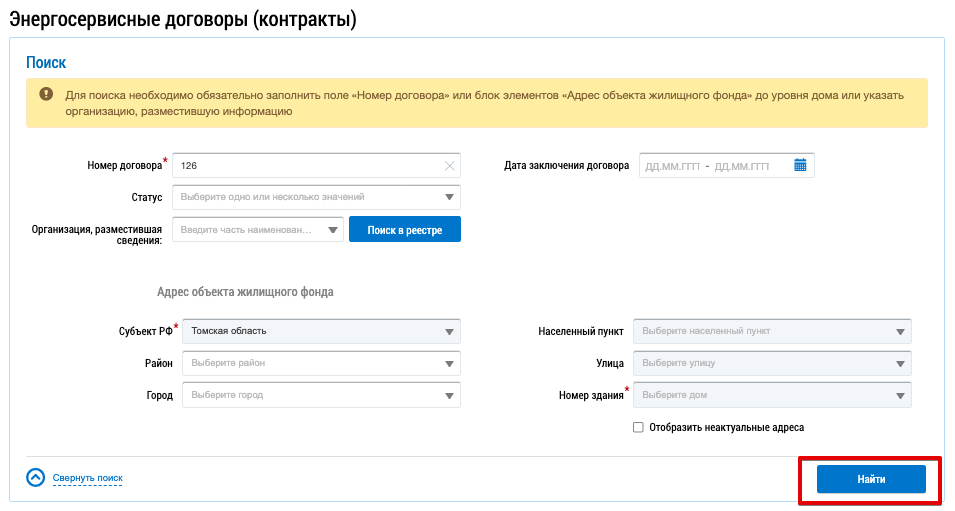The image size is (955, 511).
Task: Open the Улица street dropdown
Action: coord(899,363)
